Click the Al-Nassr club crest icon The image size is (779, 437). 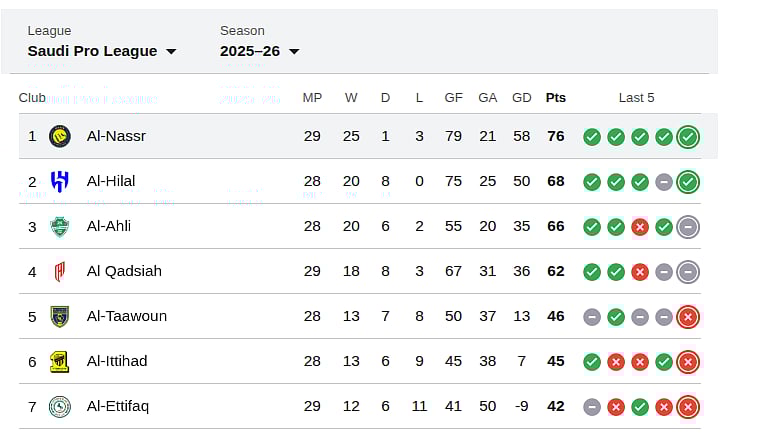pyautogui.click(x=60, y=136)
